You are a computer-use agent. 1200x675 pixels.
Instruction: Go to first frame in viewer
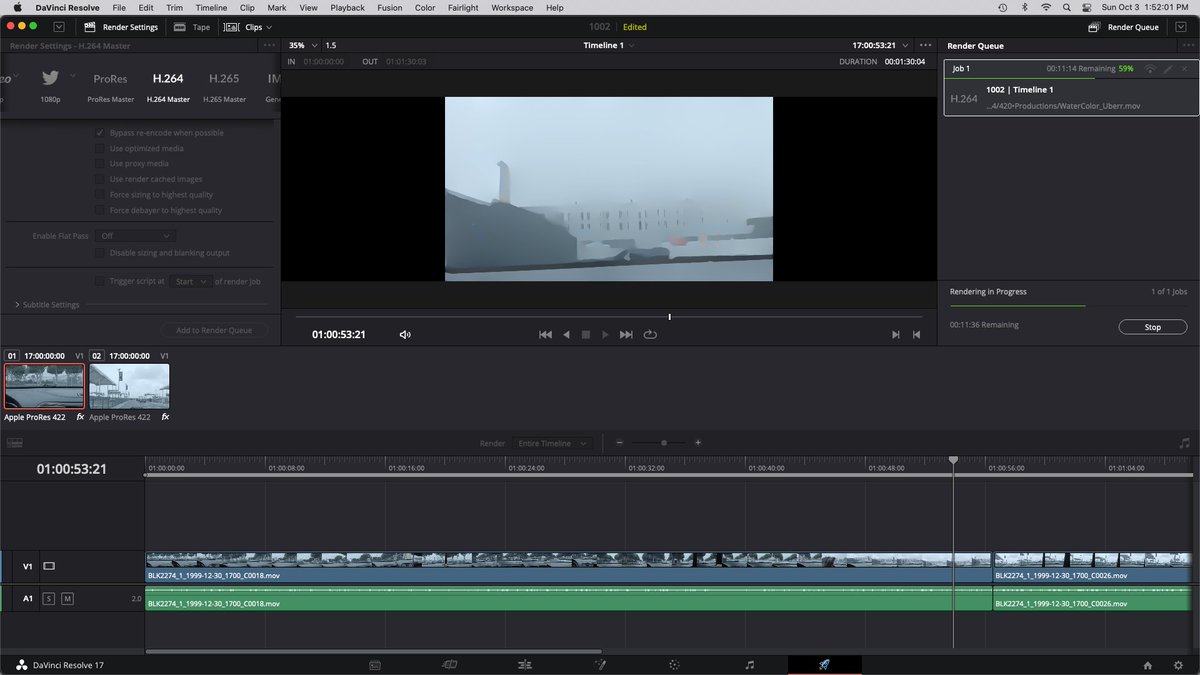pyautogui.click(x=545, y=335)
